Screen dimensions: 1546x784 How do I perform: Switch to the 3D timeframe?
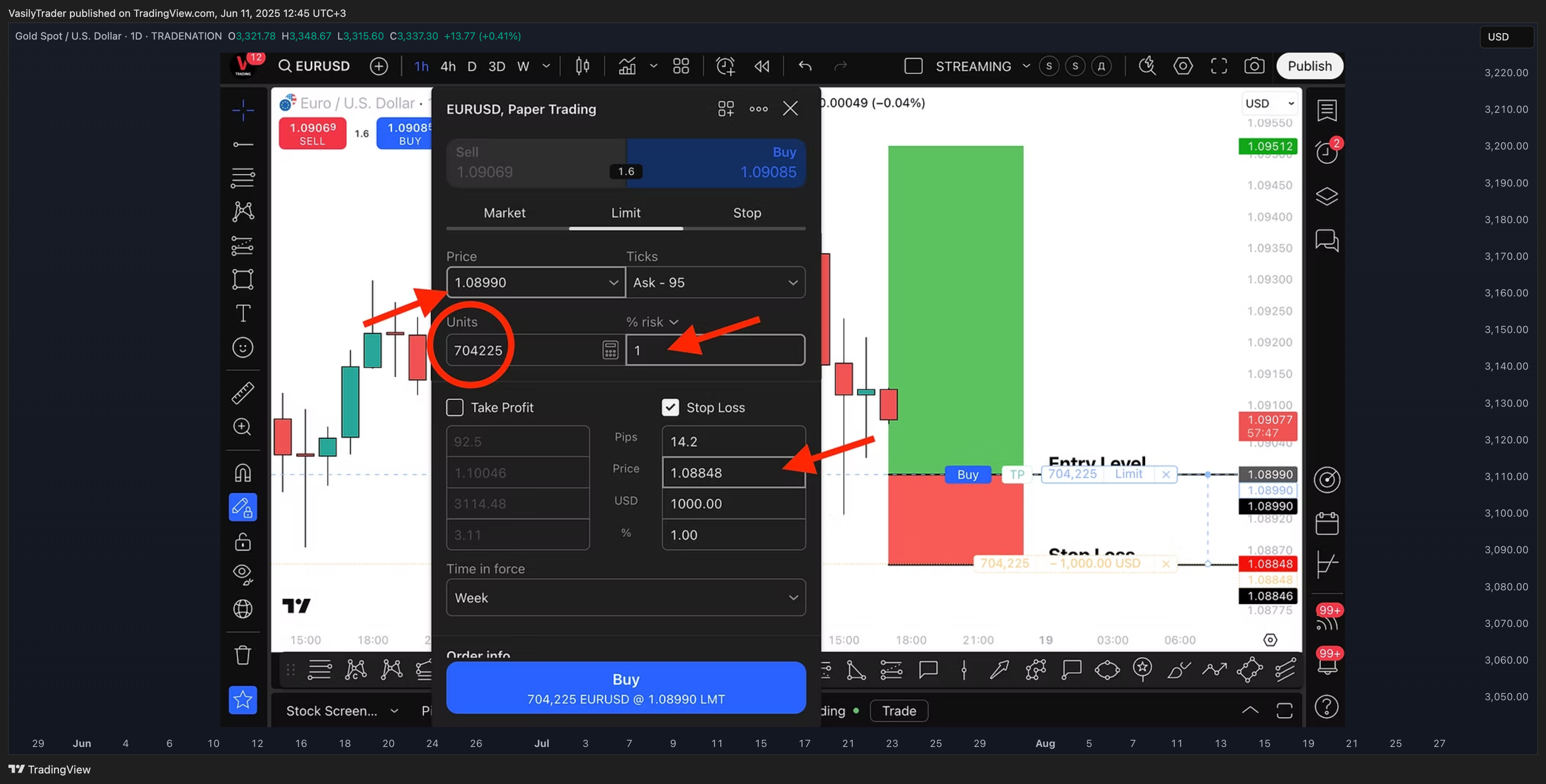coord(496,67)
